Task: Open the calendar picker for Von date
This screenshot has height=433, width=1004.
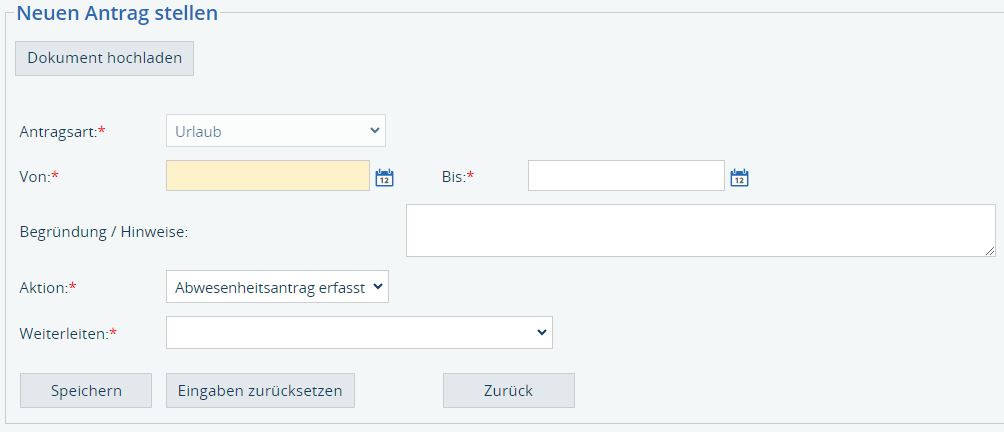Action: [384, 178]
